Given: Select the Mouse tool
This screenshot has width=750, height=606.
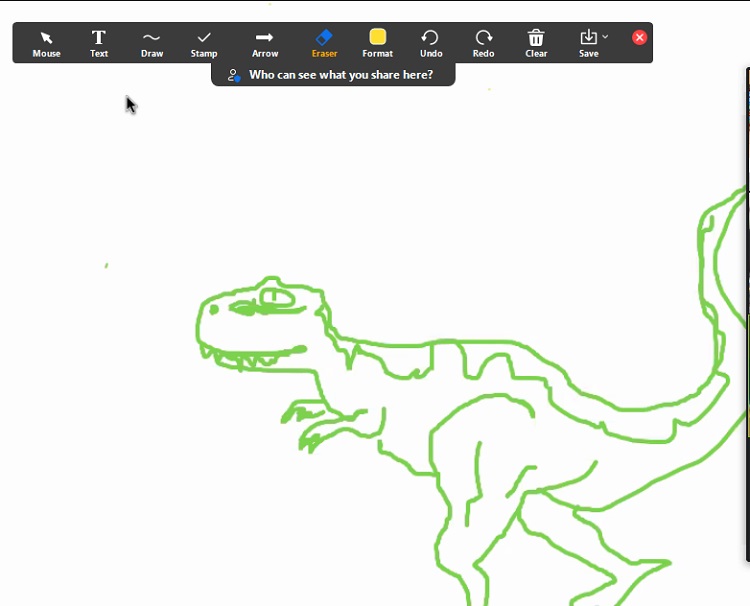Looking at the screenshot, I should 46,44.
